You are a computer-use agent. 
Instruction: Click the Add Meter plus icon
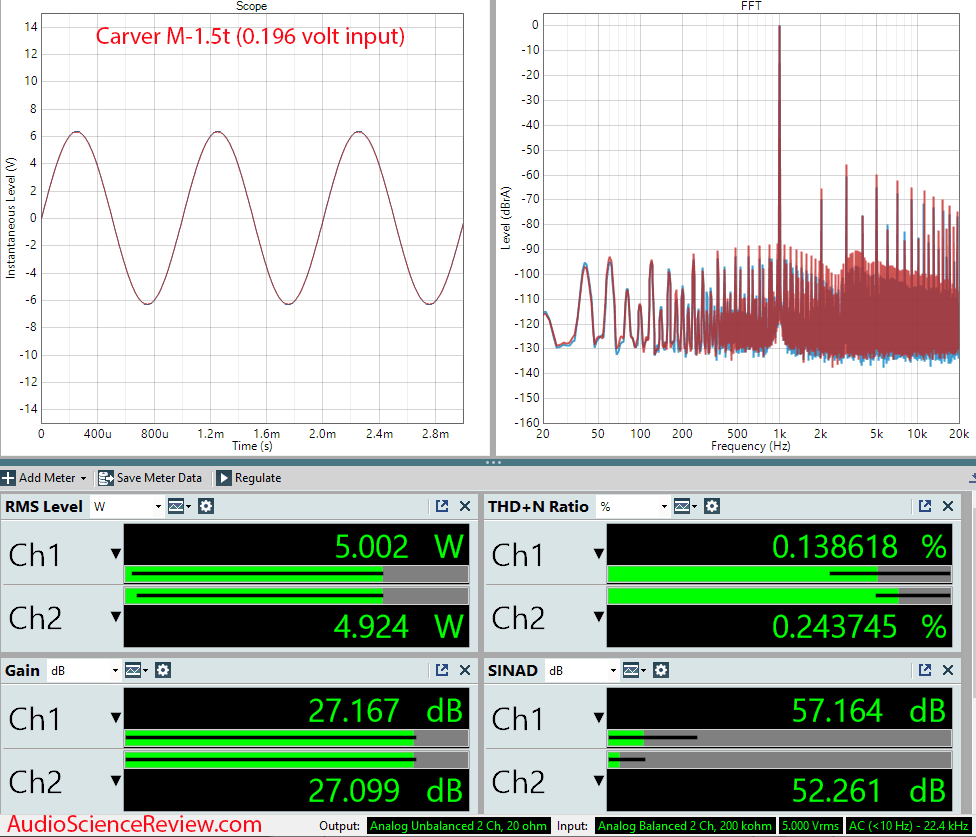8,478
